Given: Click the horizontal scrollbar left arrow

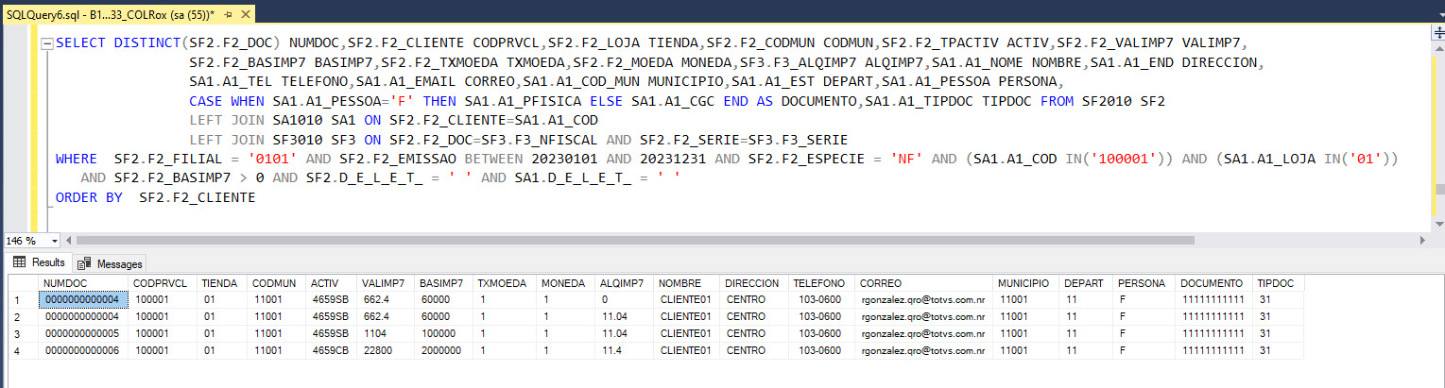Looking at the screenshot, I should pyautogui.click(x=70, y=240).
